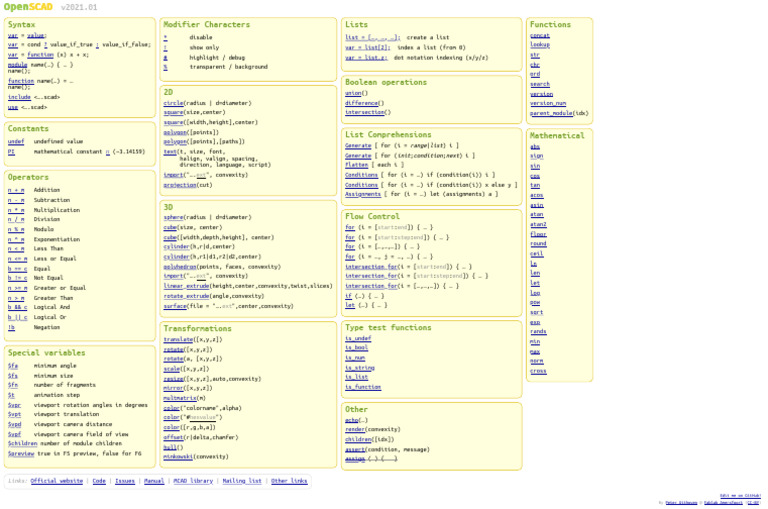Open the multmatrix(m) link
This screenshot has height=509, width=768.
tap(180, 398)
